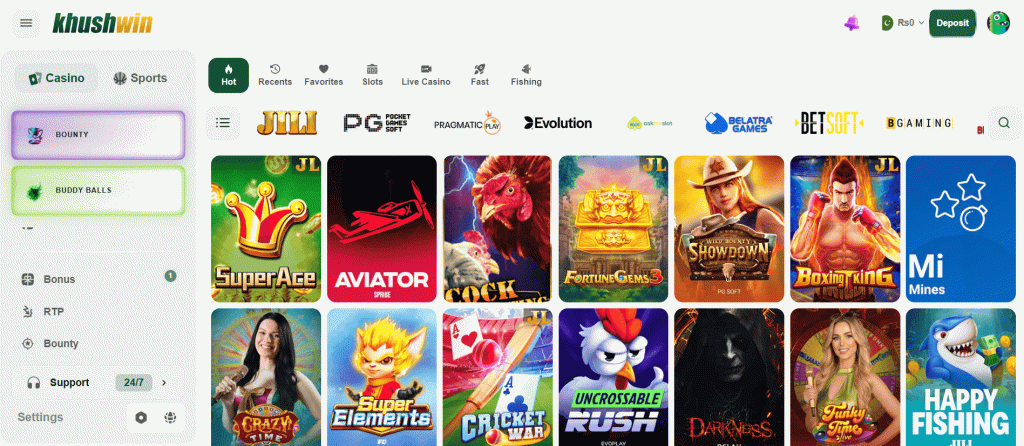Open the Funky Time game
Screen dimensions: 1024x446
(x=845, y=377)
